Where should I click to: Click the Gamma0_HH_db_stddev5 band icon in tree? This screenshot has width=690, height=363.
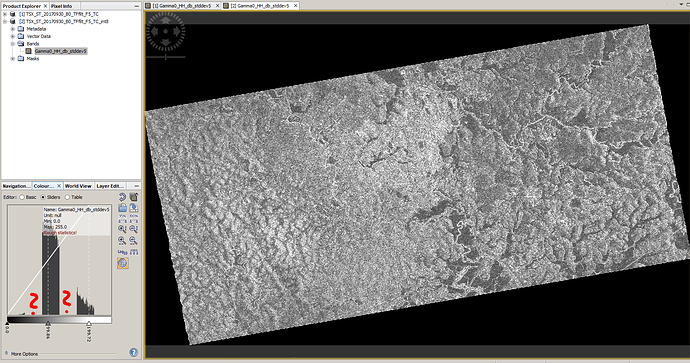coord(29,51)
